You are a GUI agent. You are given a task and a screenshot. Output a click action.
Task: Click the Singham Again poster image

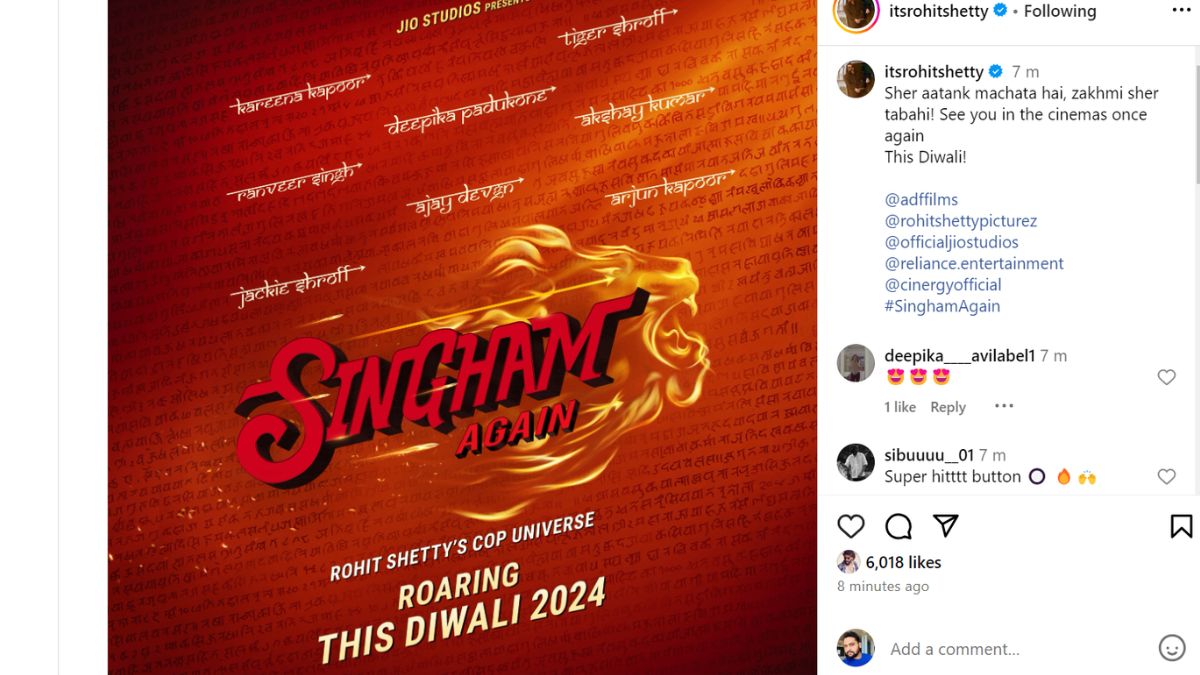(462, 337)
